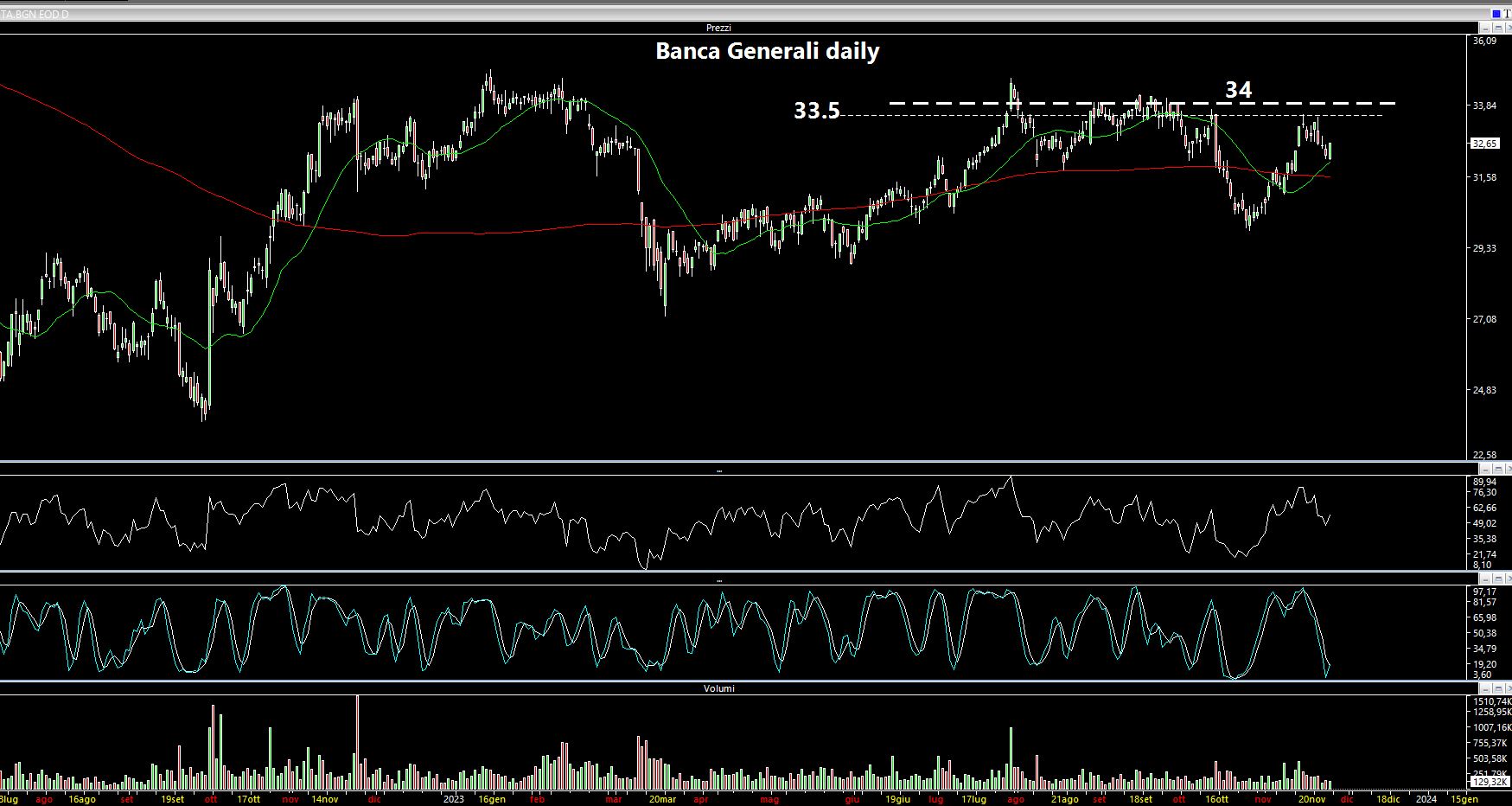The width and height of the screenshot is (1512, 806).
Task: Click the 50,38 stochastic scale value
Action: (x=1484, y=633)
